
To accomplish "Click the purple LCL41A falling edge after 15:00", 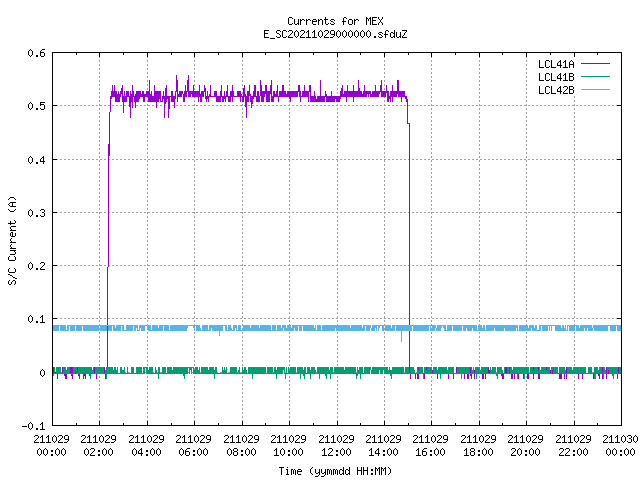I will click(x=409, y=245).
